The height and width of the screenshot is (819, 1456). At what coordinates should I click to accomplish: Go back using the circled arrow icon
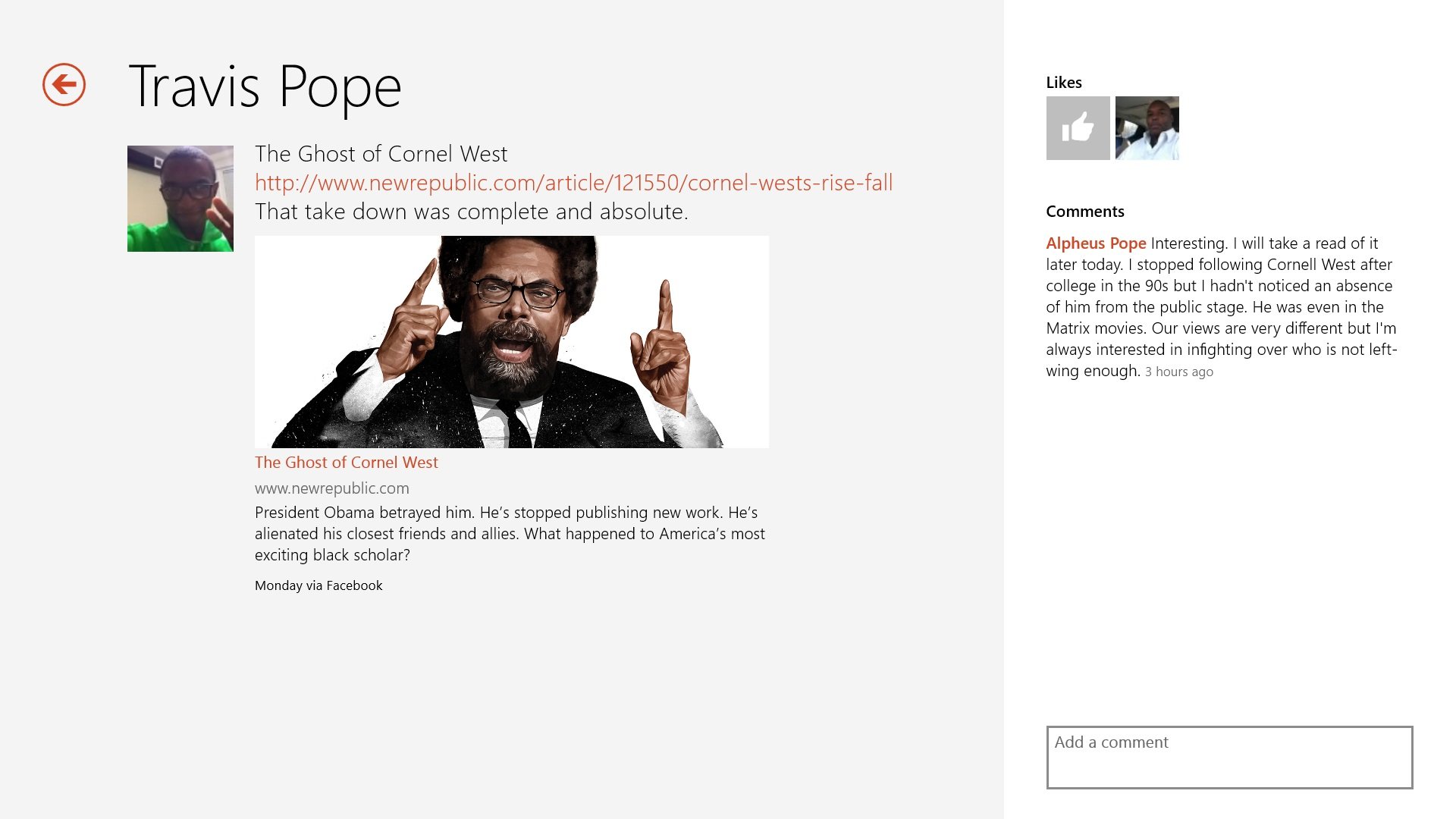[x=64, y=84]
